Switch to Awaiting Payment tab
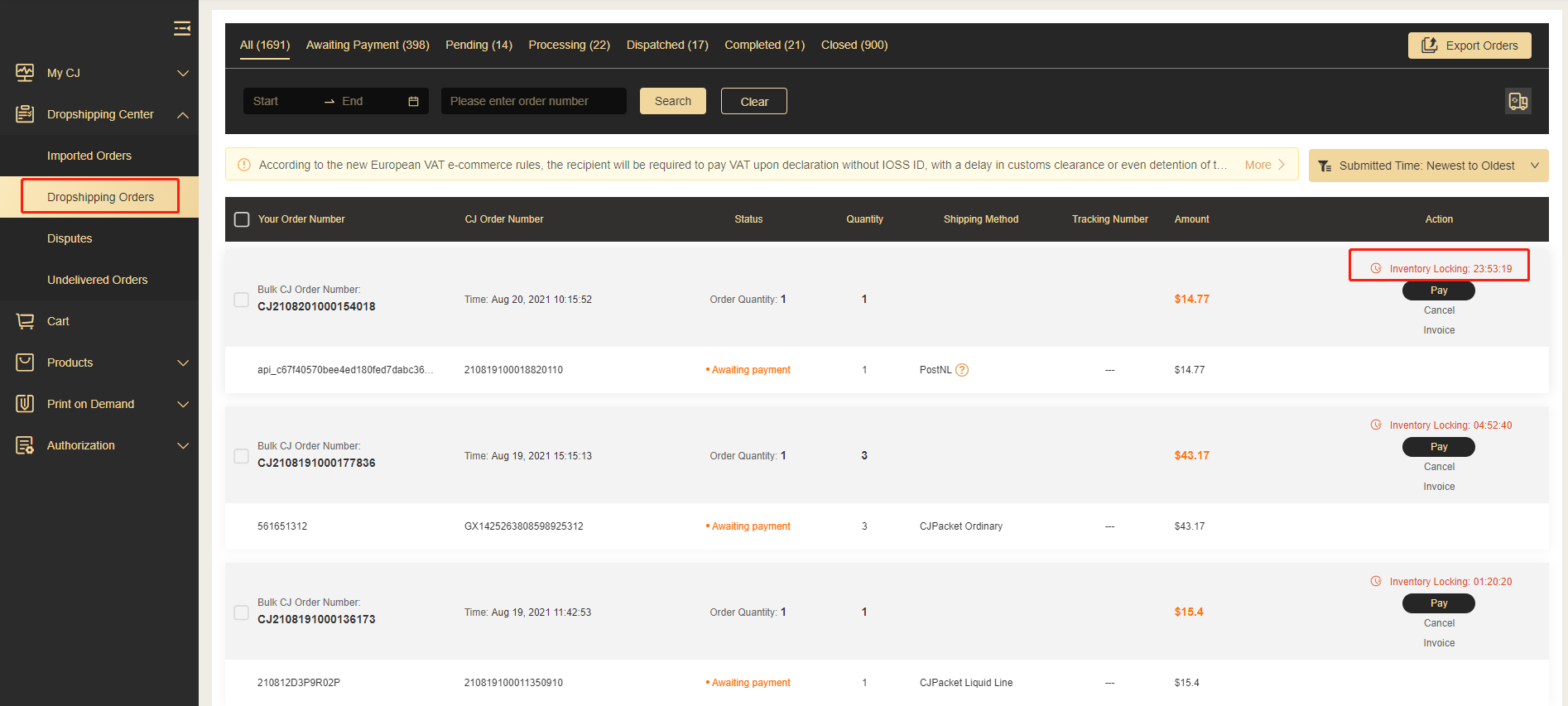Viewport: 1568px width, 706px height. coord(368,45)
